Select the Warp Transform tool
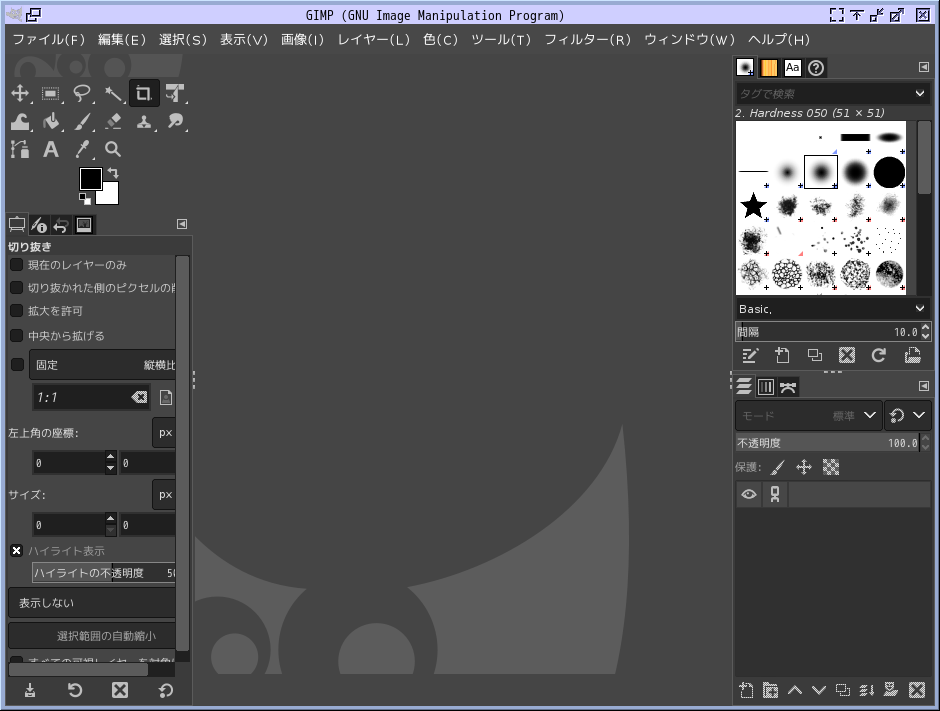Viewport: 940px width, 711px height. tap(20, 122)
